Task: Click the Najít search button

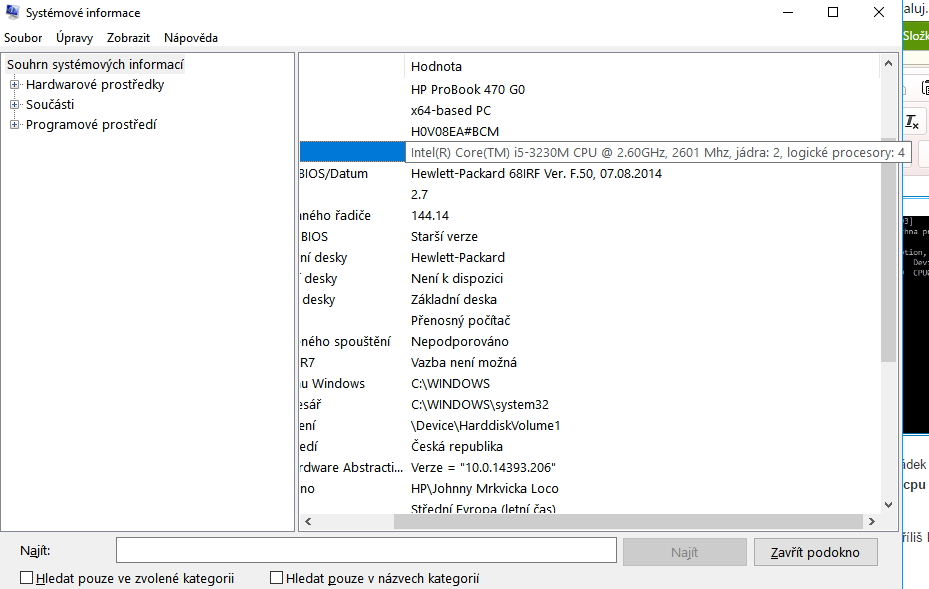Action: tap(684, 552)
